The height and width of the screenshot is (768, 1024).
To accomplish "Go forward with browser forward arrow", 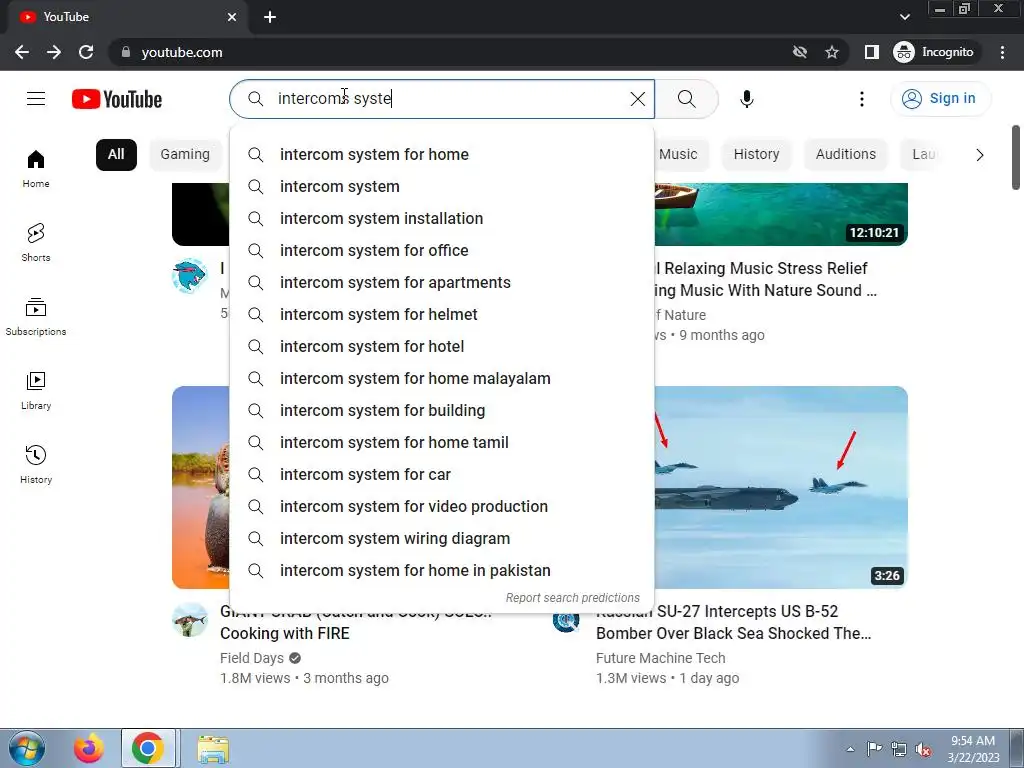I will (x=54, y=52).
